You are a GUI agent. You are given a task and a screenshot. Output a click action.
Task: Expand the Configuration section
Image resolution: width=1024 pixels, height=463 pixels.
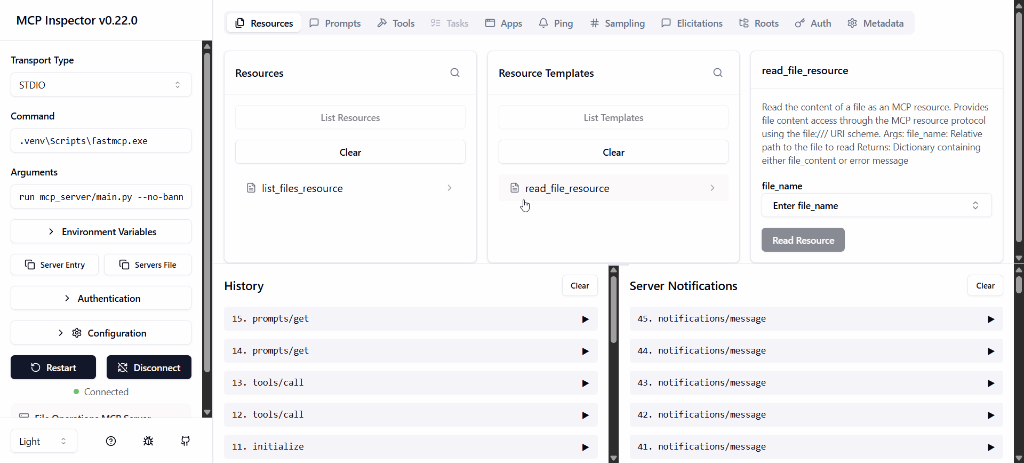(x=101, y=333)
